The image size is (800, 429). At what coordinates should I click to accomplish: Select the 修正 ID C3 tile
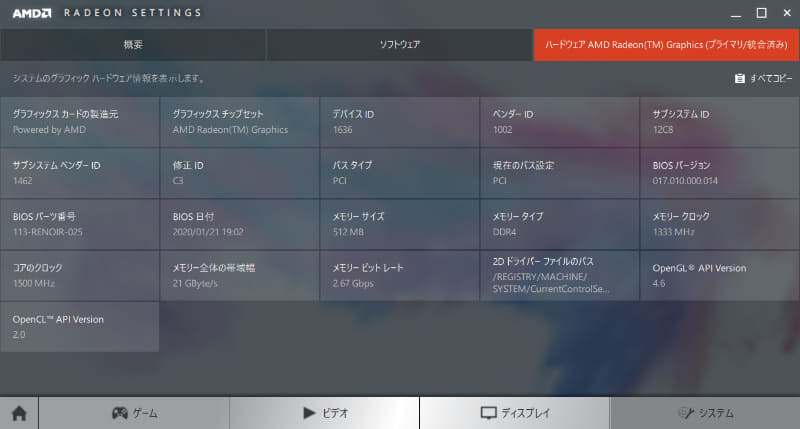239,173
